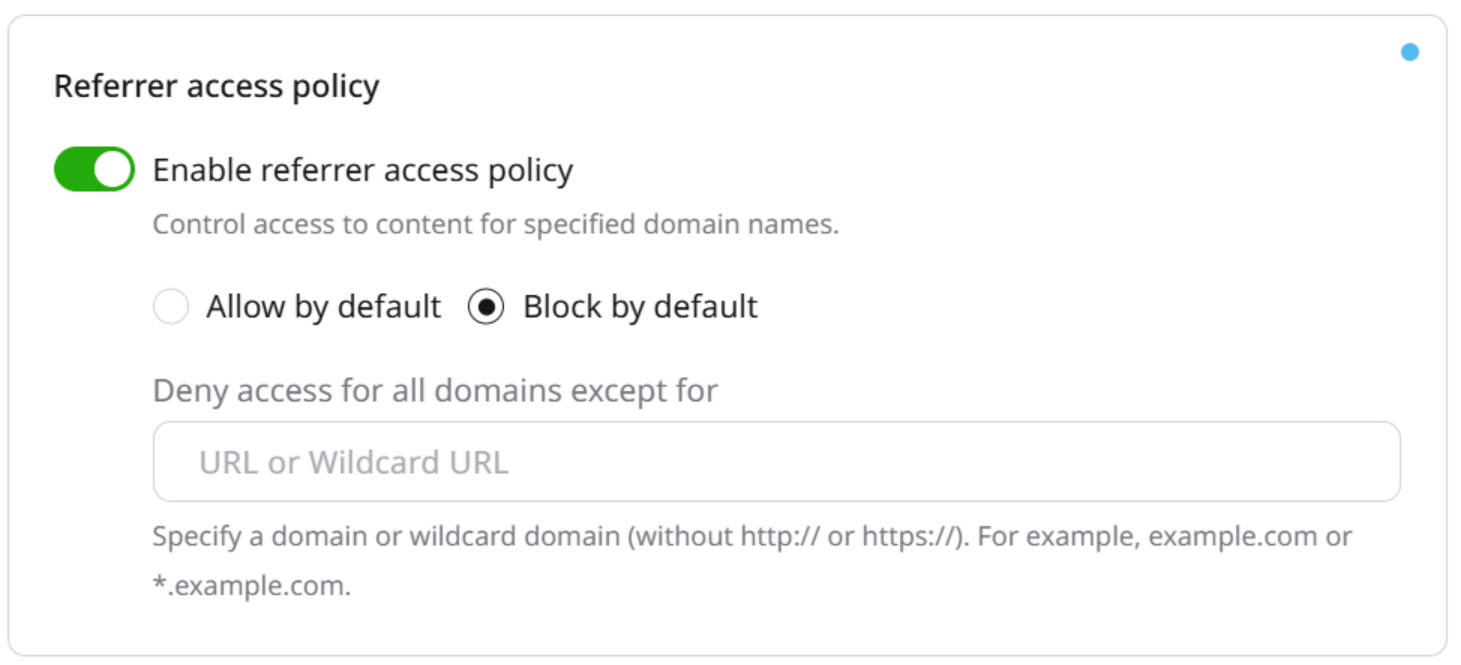Click the example.com sample text
1461x665 pixels.
(x=1234, y=537)
